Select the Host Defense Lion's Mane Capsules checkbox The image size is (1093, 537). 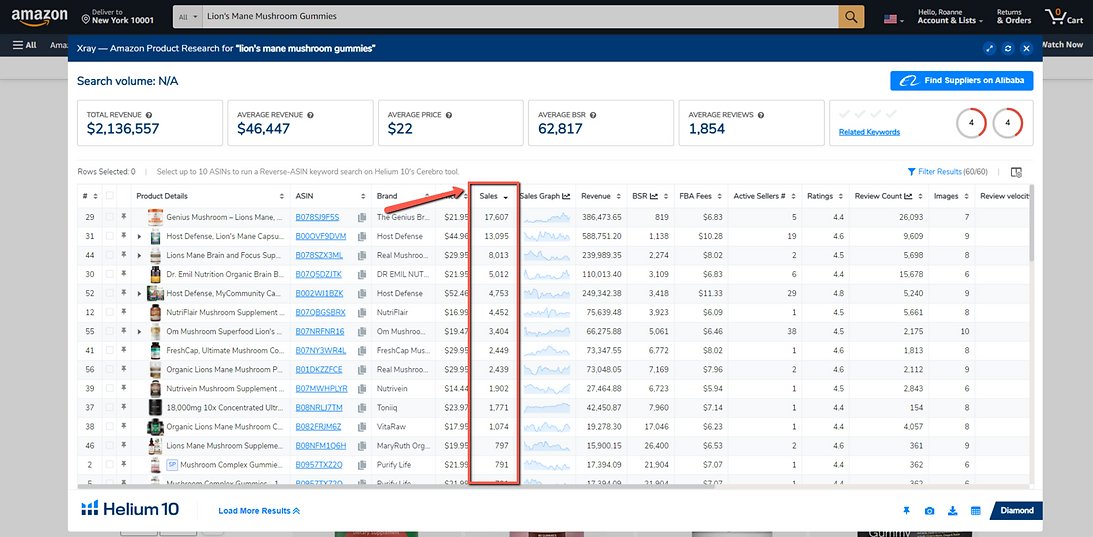[109, 236]
